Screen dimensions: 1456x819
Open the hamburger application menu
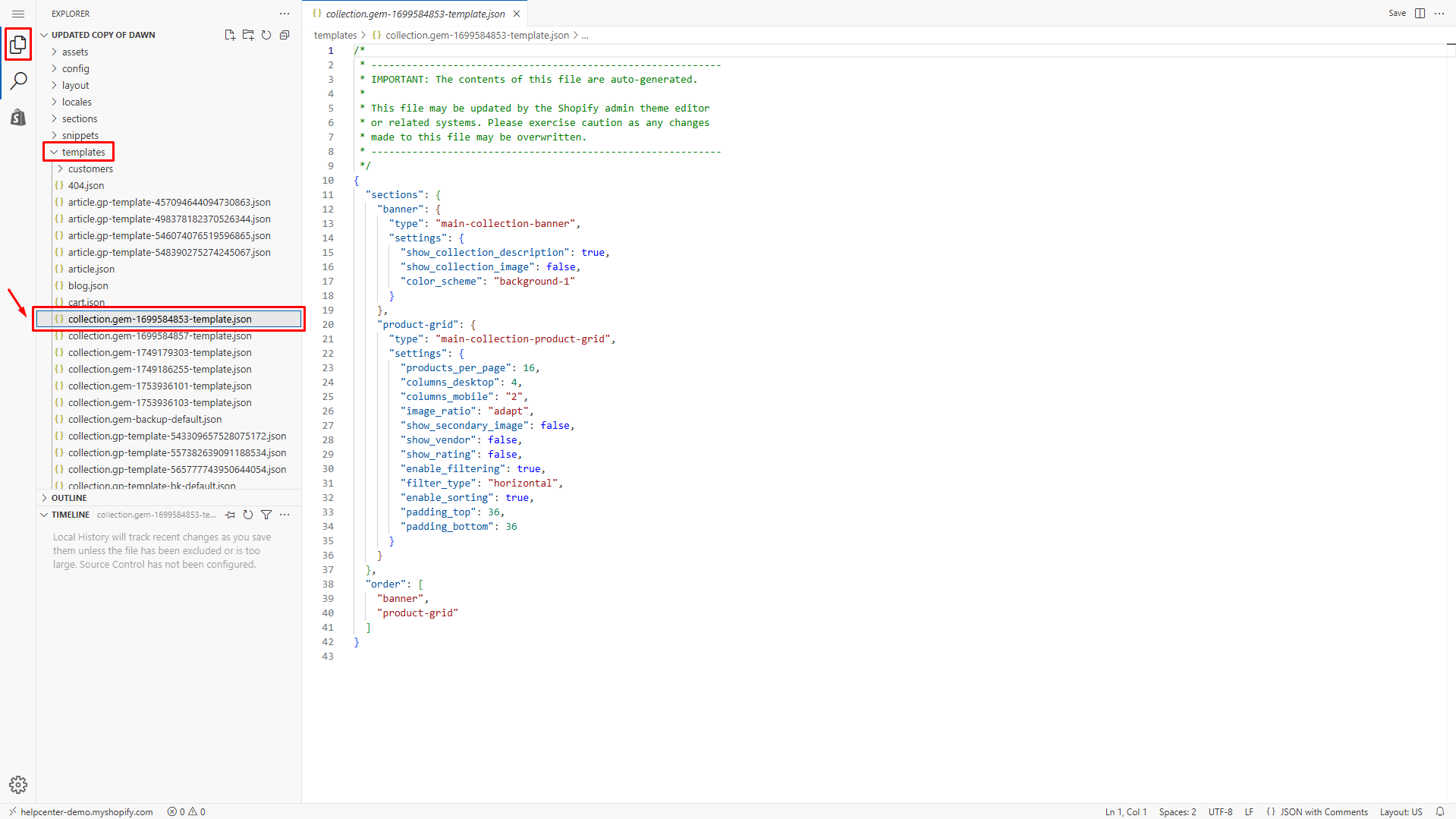18,14
